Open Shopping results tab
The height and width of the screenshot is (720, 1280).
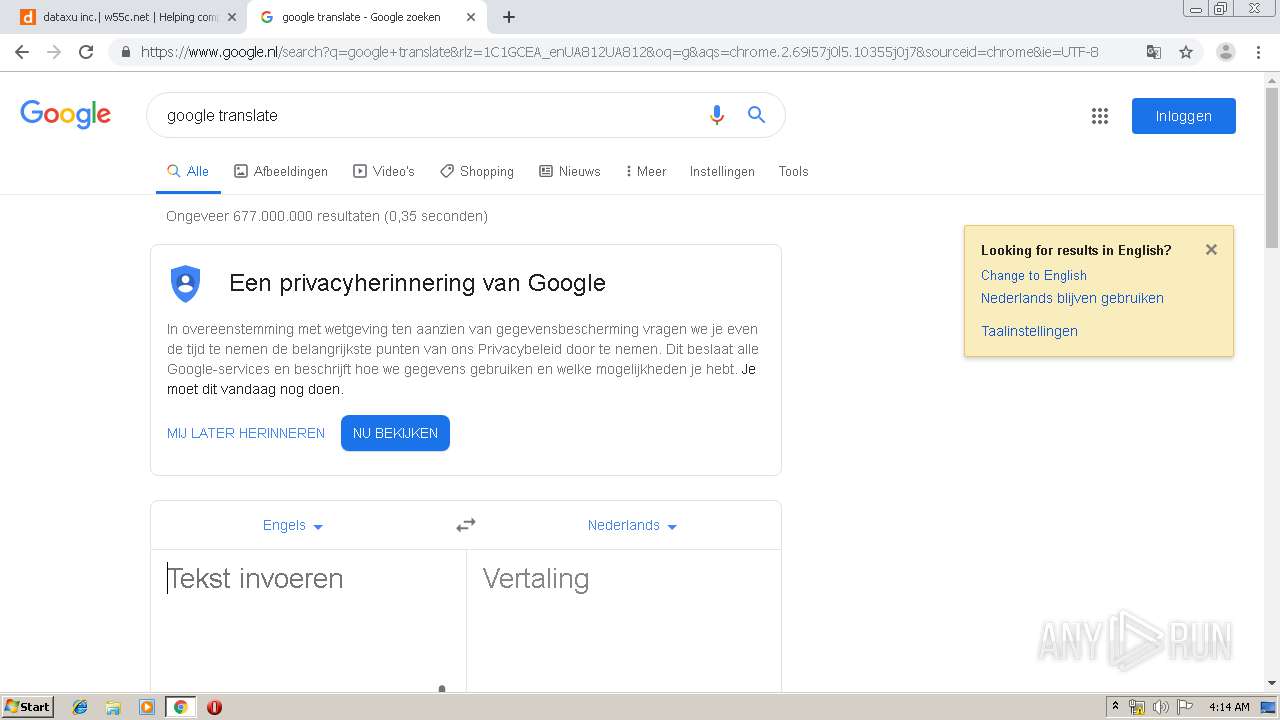(477, 171)
